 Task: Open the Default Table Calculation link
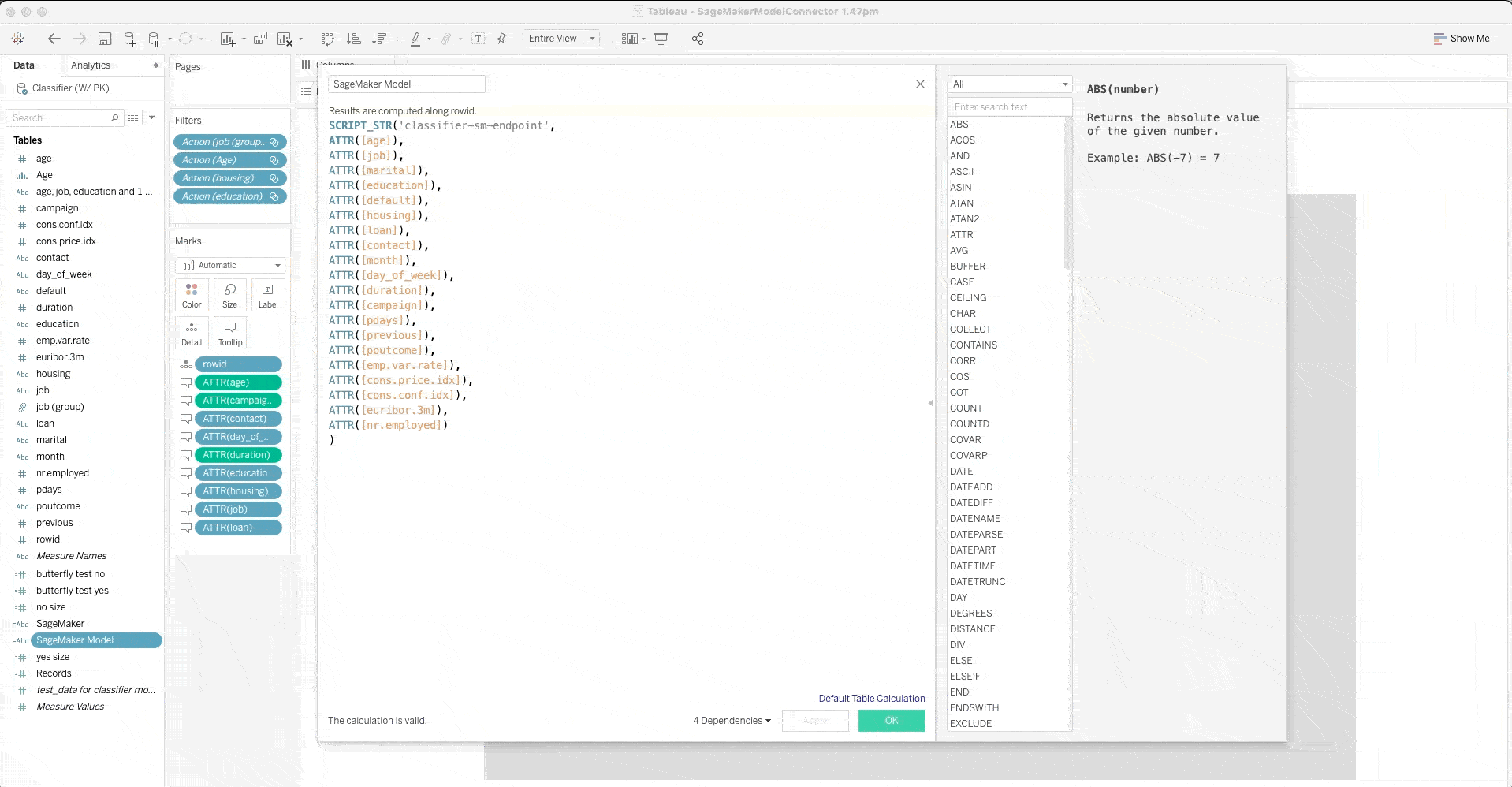coord(870,698)
